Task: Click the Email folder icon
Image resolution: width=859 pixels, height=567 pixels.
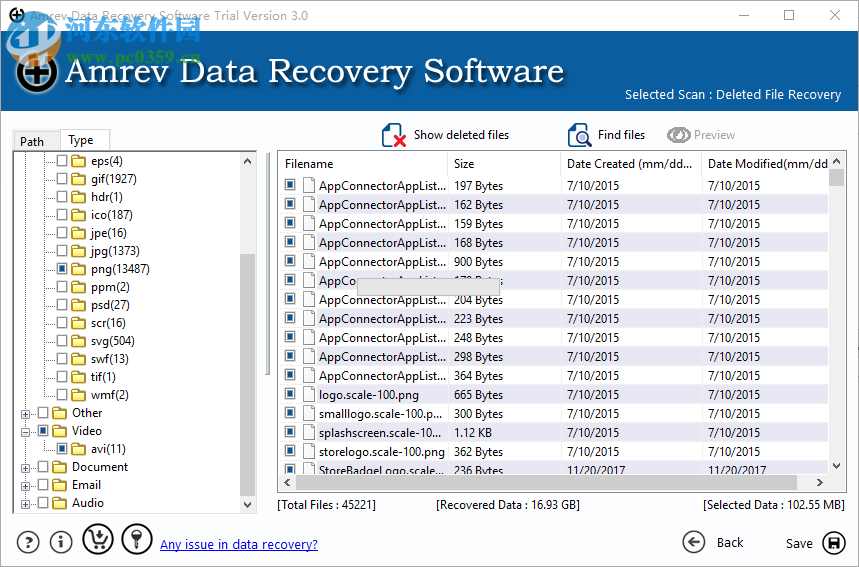Action: tap(60, 485)
